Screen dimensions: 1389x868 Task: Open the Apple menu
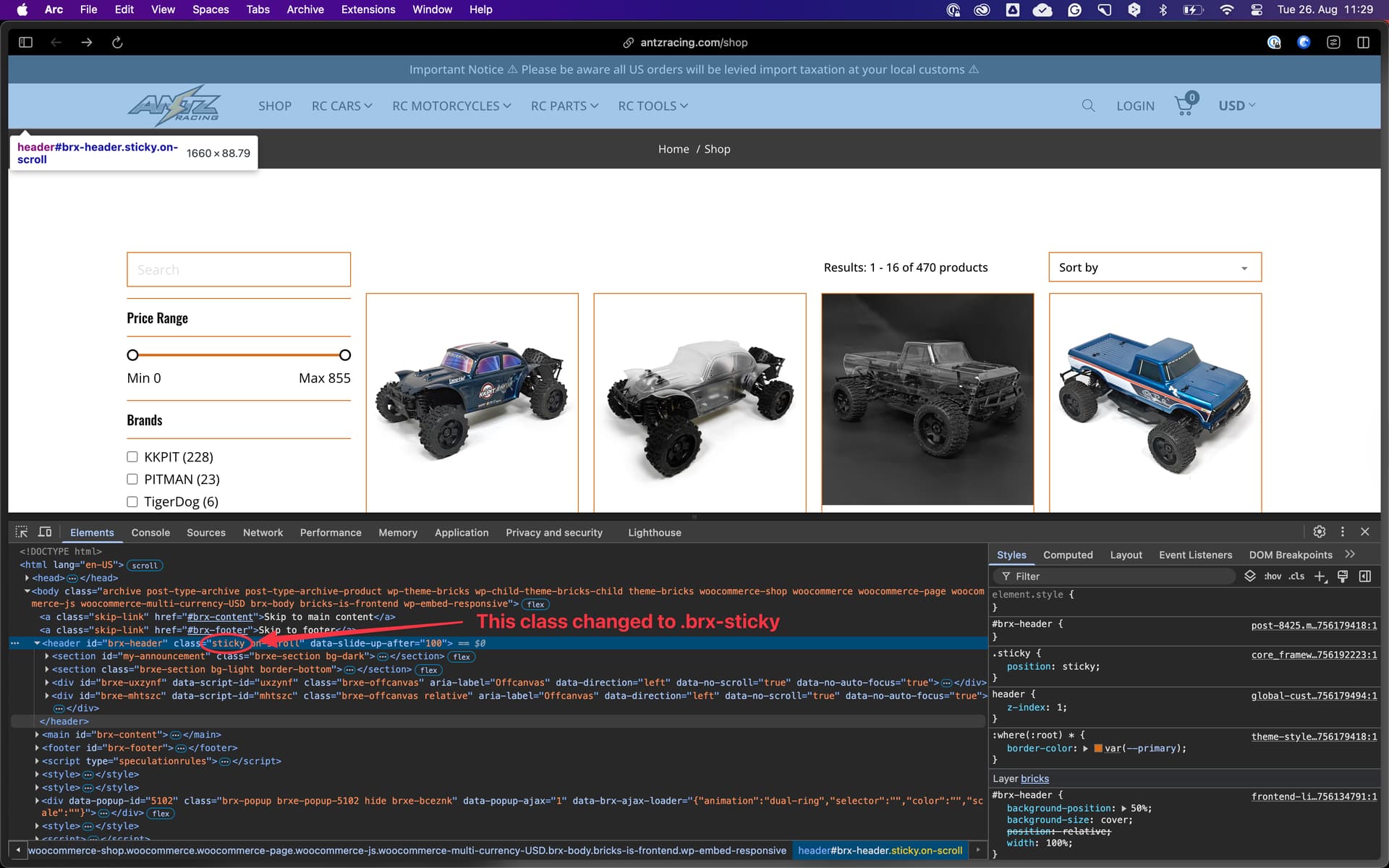(x=22, y=9)
